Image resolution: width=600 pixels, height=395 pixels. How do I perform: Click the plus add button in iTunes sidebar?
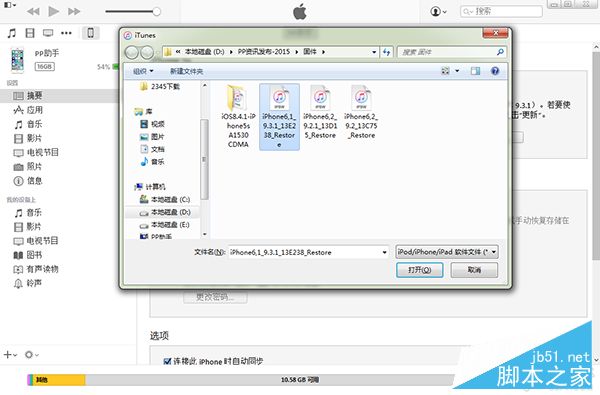click(x=10, y=355)
